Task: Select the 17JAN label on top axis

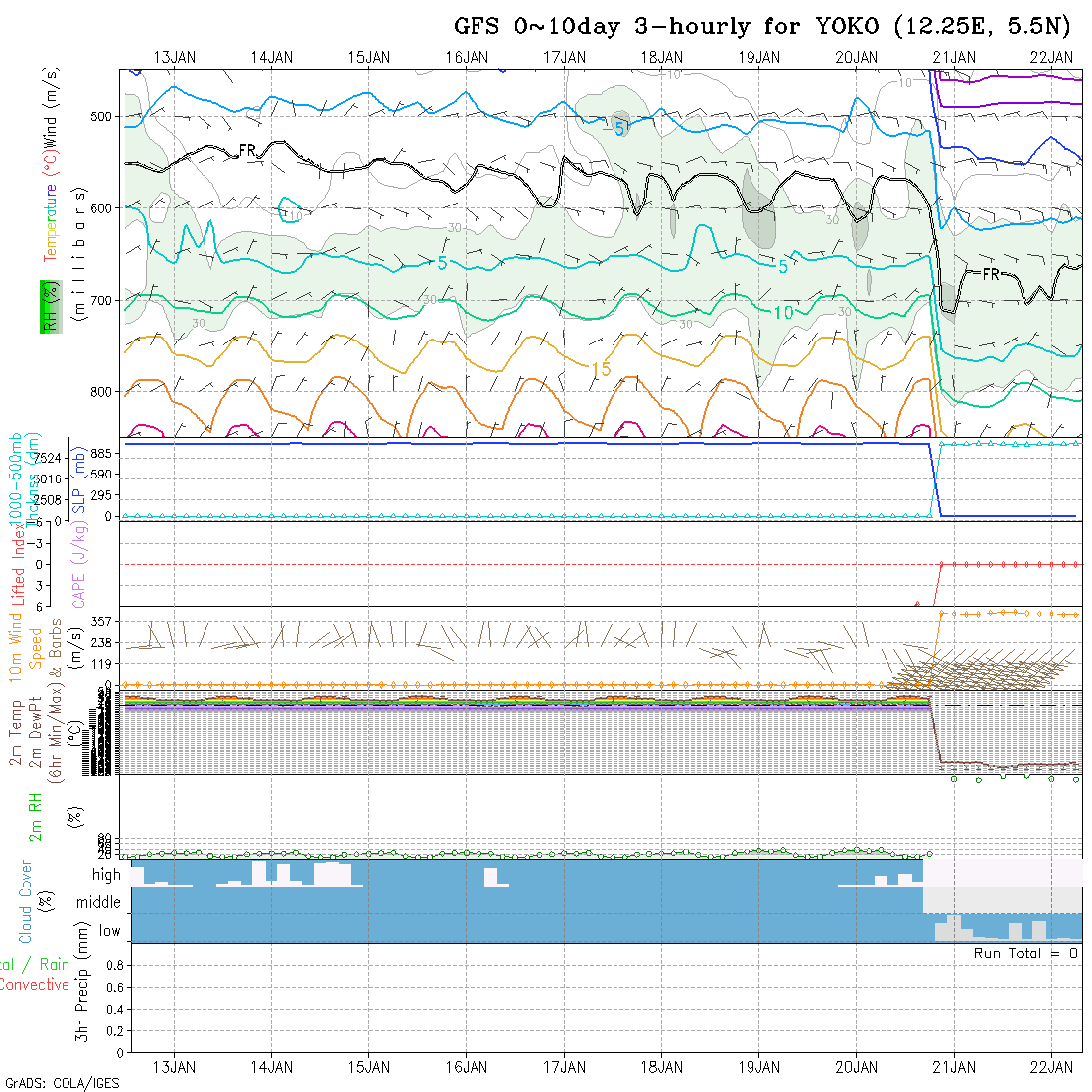Action: click(x=564, y=58)
